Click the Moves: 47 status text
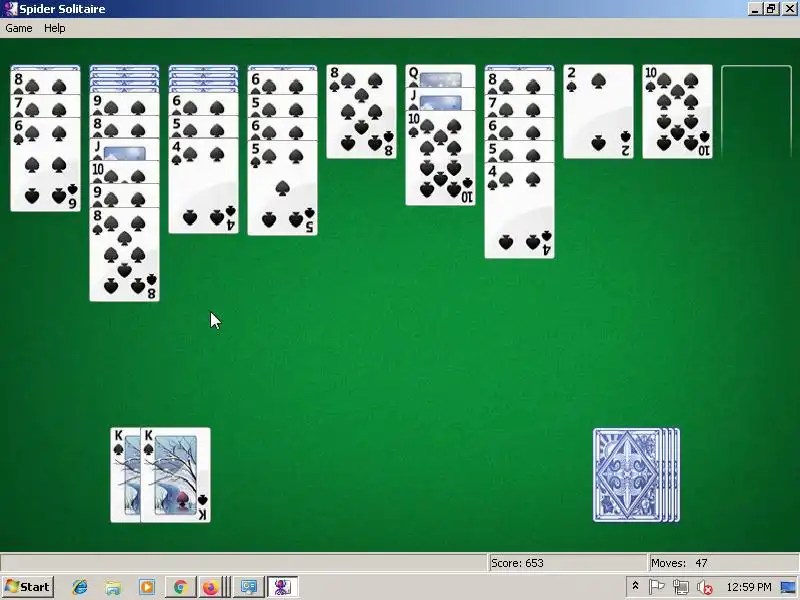 [679, 563]
